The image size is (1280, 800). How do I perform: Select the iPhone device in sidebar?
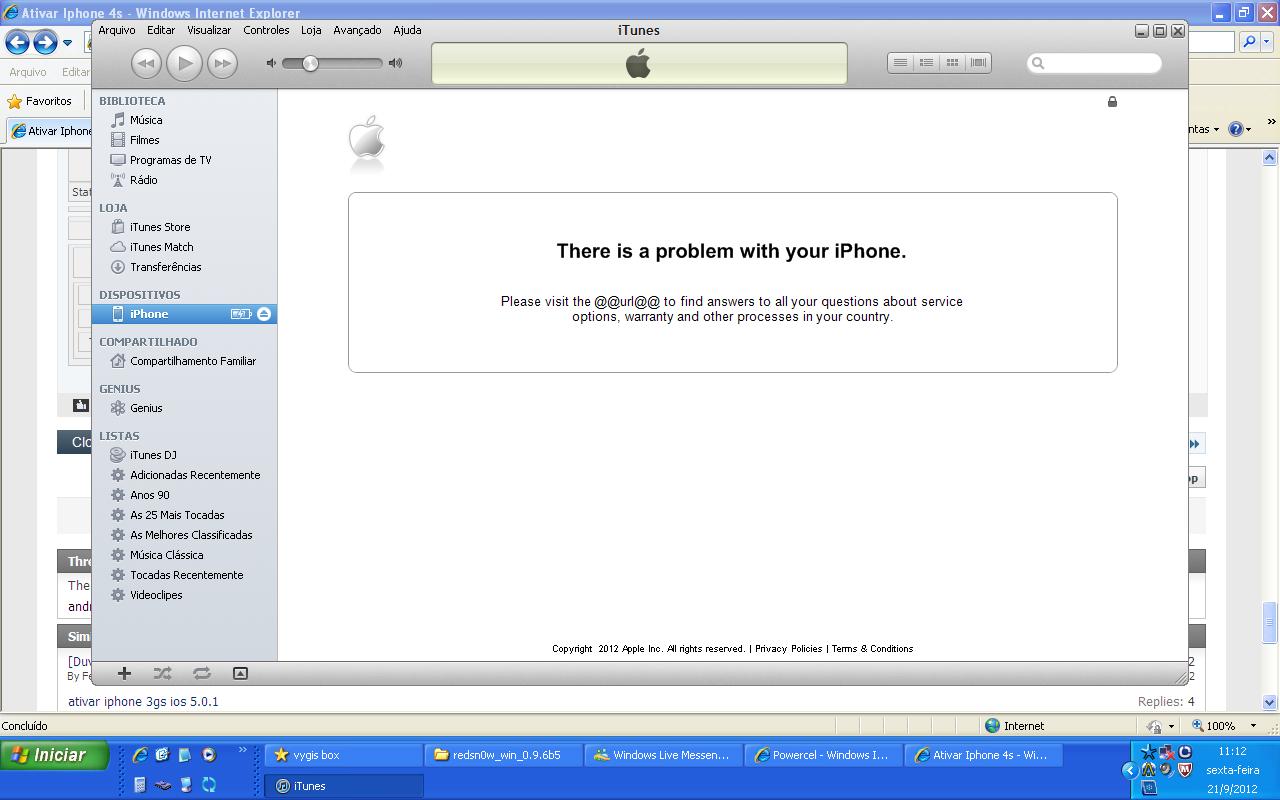pyautogui.click(x=184, y=314)
